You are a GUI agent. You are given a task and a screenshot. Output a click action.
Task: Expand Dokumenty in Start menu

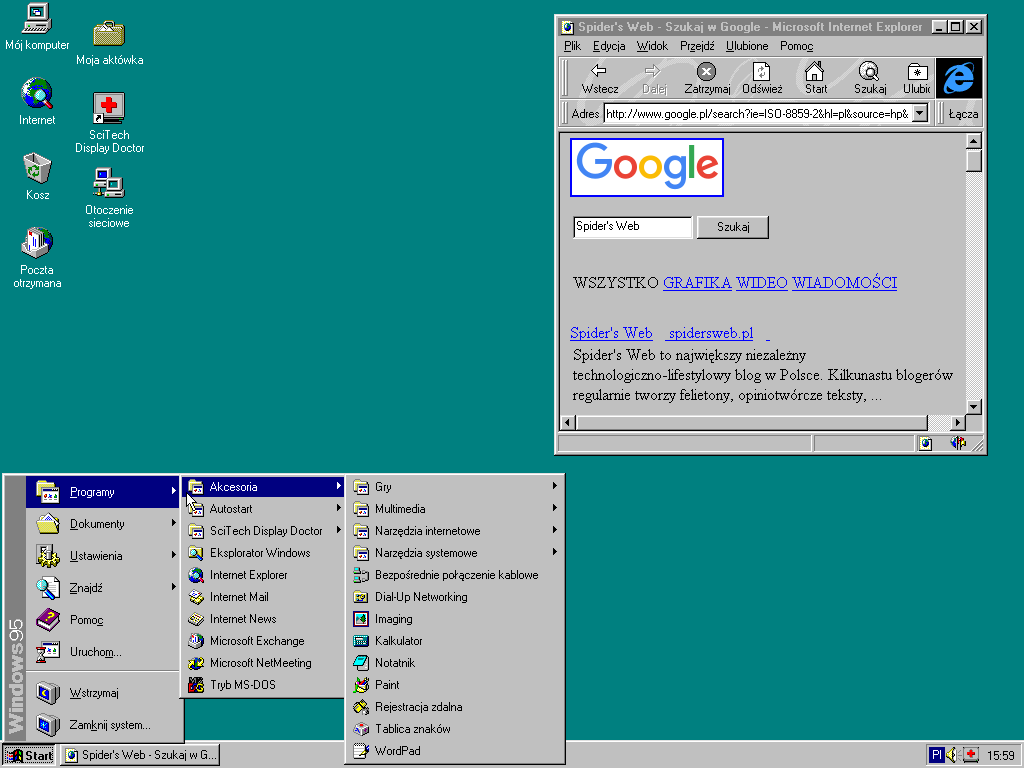[x=103, y=524]
